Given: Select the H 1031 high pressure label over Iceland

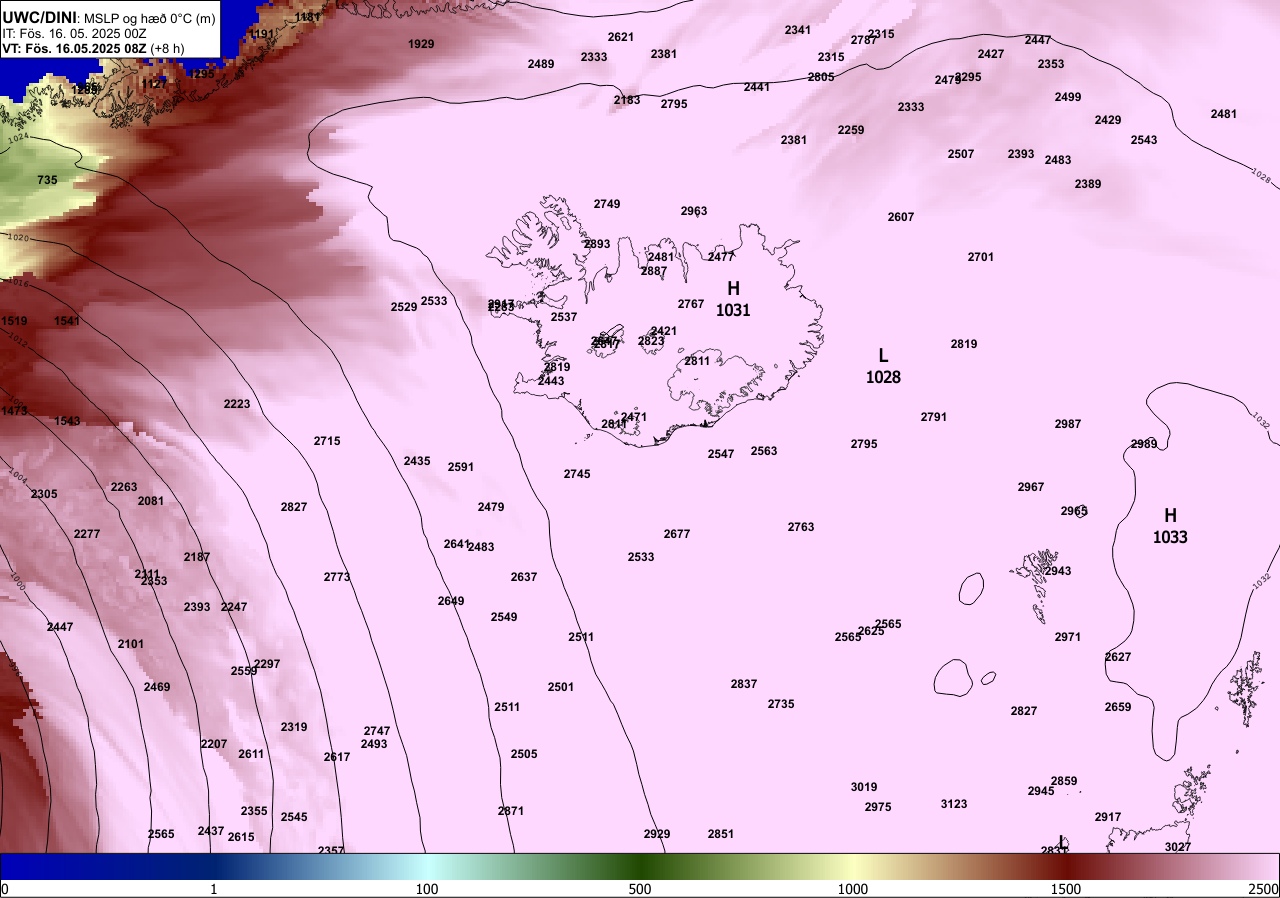Looking at the screenshot, I should point(733,299).
